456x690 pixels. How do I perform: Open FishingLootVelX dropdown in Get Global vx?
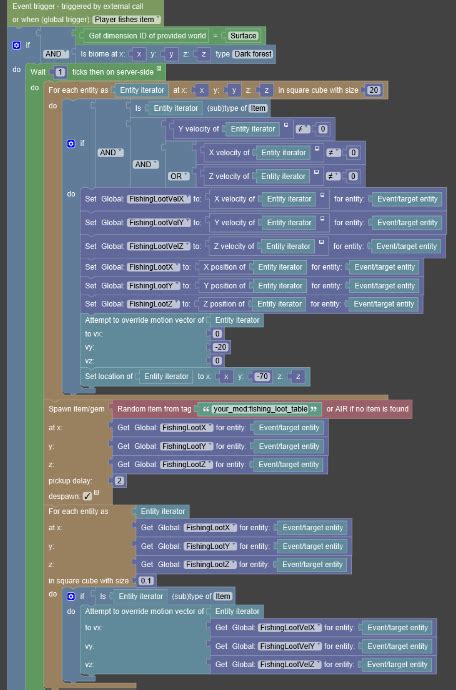(x=290, y=628)
